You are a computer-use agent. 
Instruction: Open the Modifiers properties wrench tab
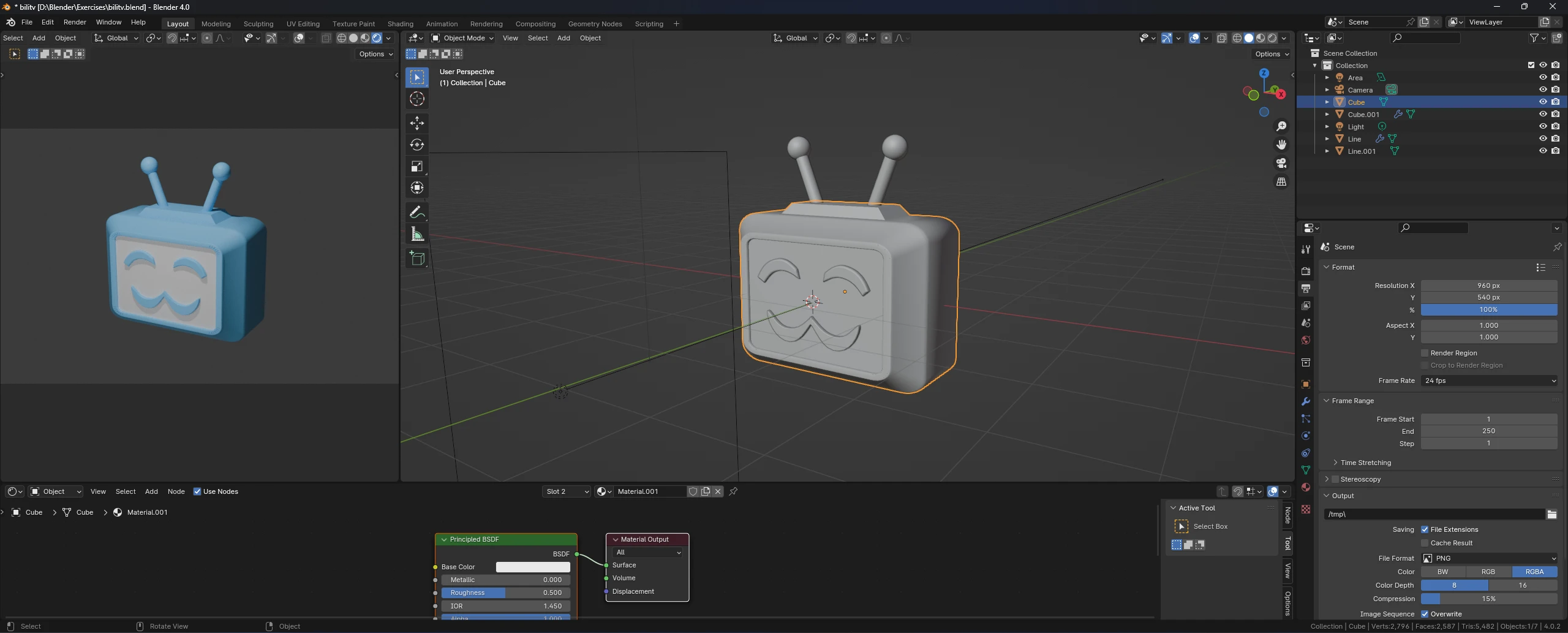tap(1305, 401)
